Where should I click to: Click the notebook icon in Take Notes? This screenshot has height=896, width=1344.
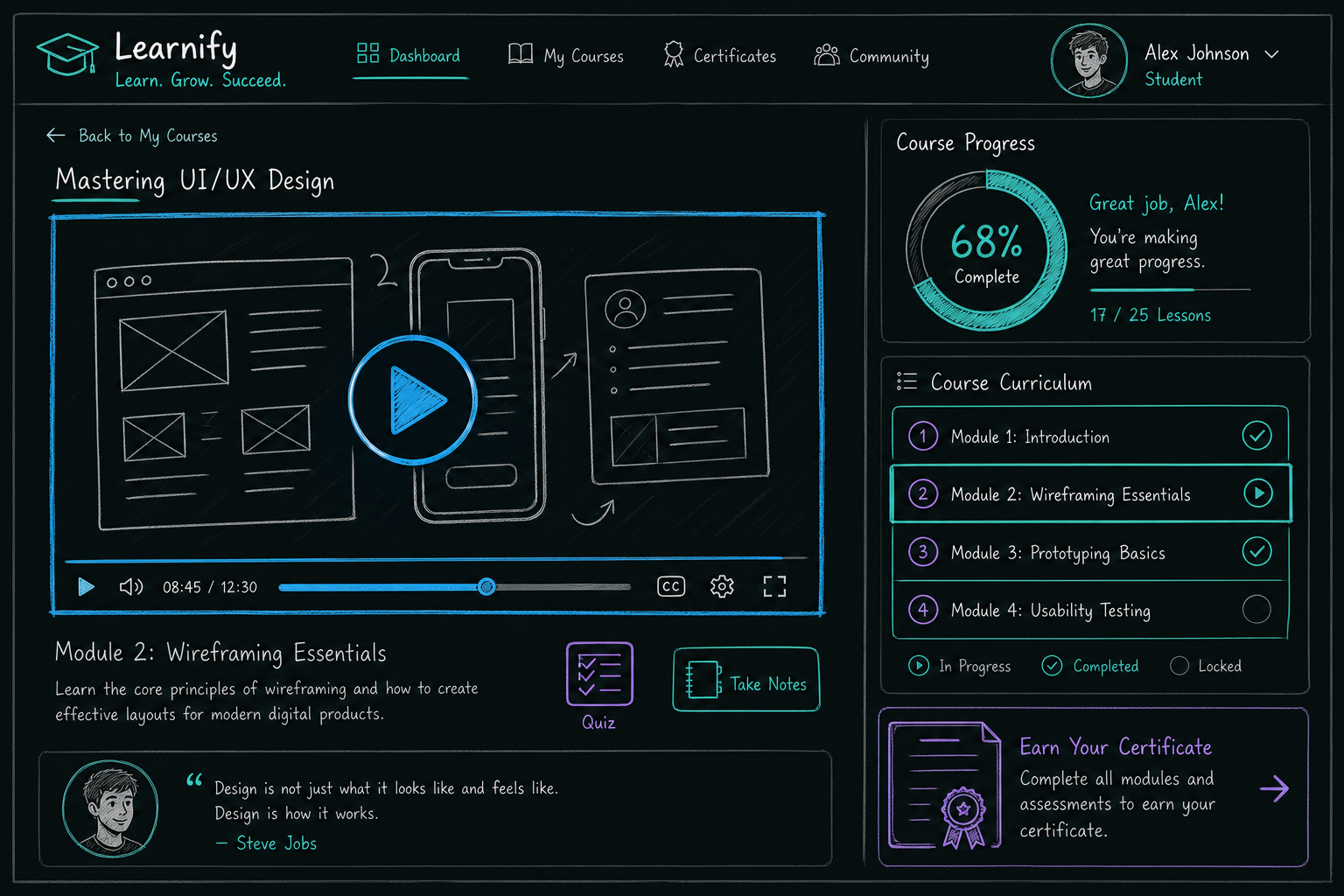(x=703, y=680)
